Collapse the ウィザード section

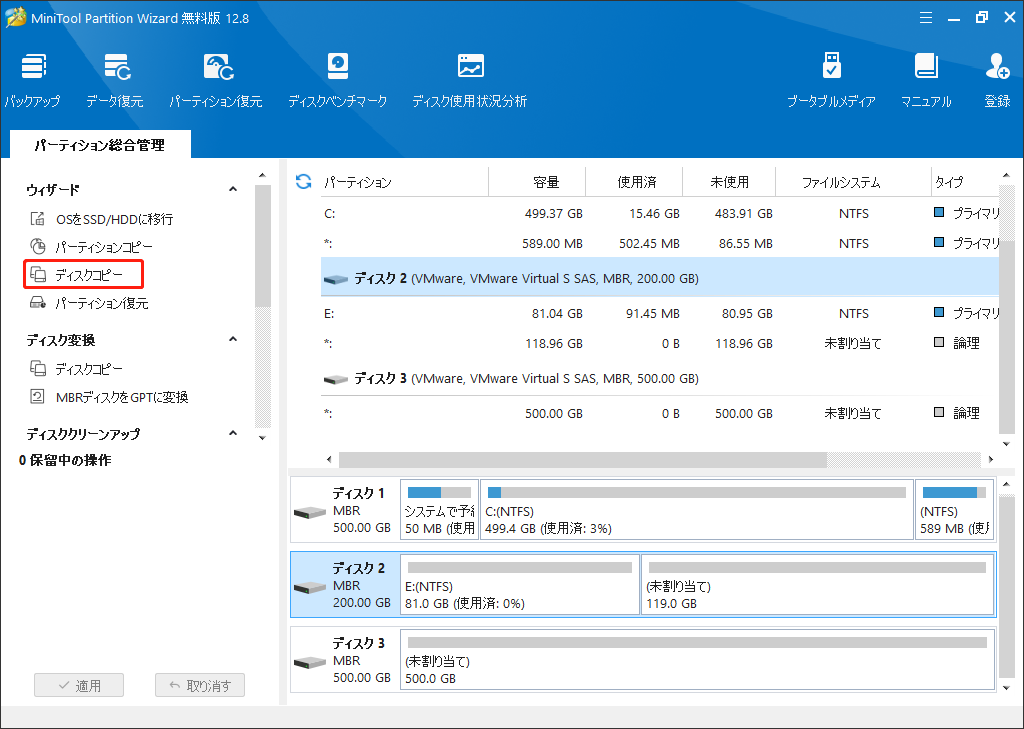[232, 189]
